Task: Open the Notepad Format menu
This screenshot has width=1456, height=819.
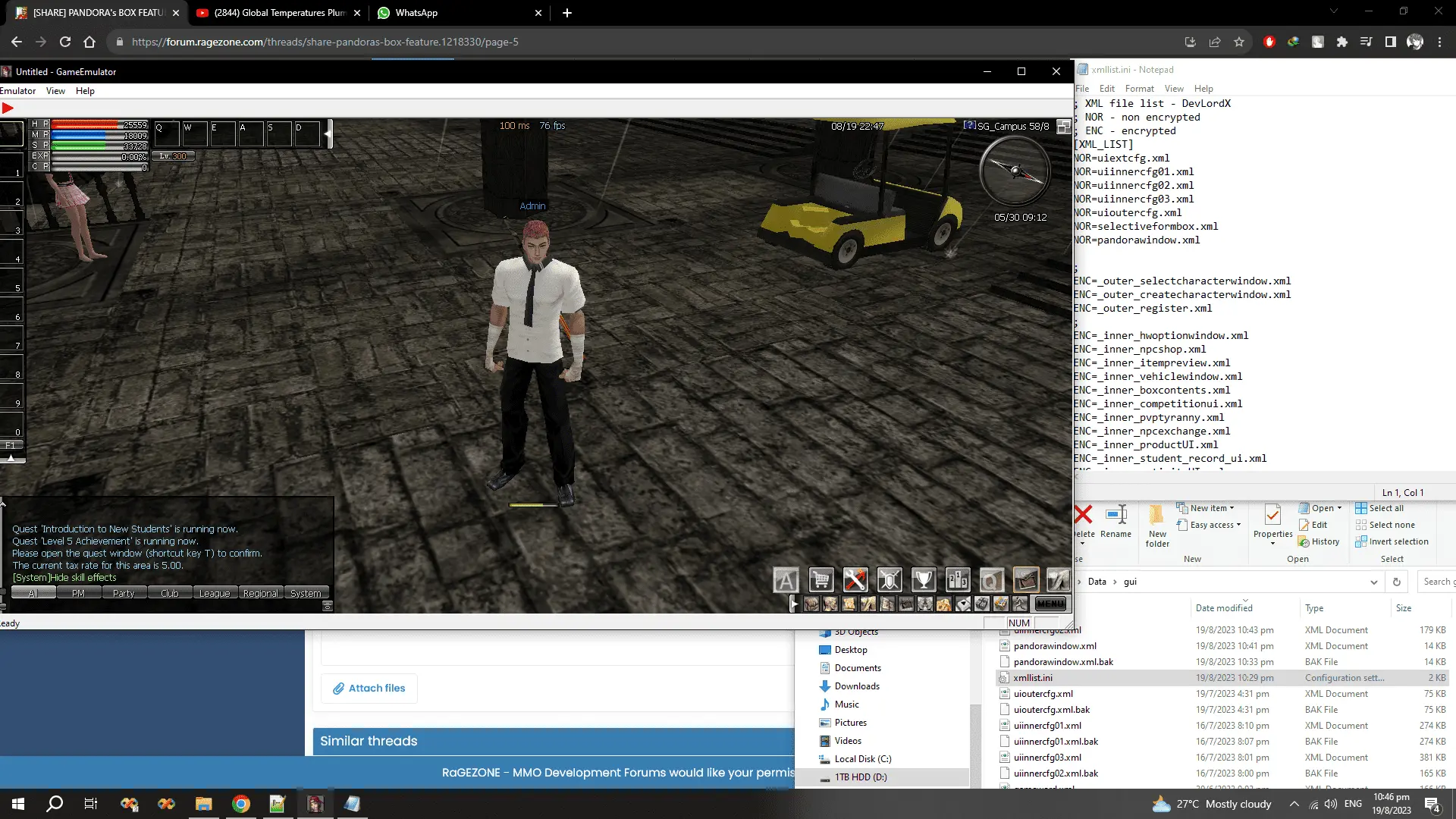Action: (x=1139, y=89)
